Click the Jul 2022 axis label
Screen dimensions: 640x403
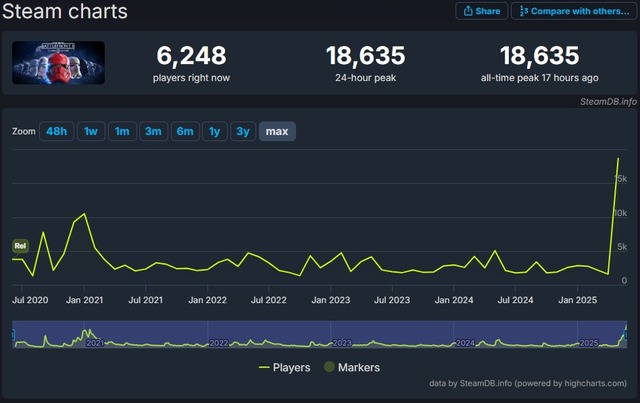click(269, 300)
